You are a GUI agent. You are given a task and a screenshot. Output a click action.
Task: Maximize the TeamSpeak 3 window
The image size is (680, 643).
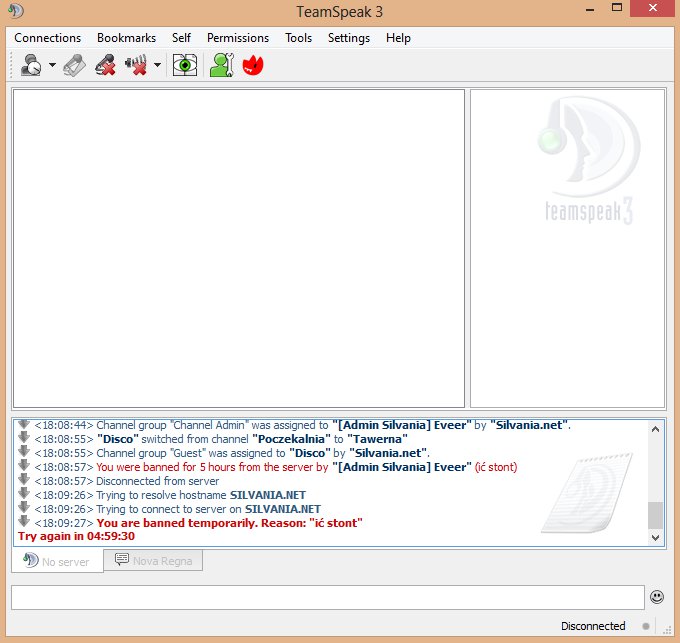[617, 8]
